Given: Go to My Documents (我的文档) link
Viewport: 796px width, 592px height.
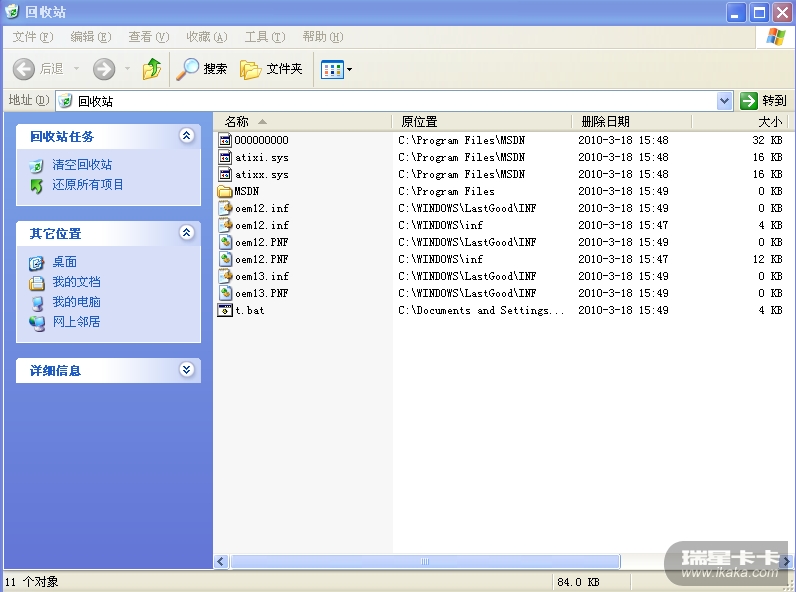Looking at the screenshot, I should [x=76, y=282].
